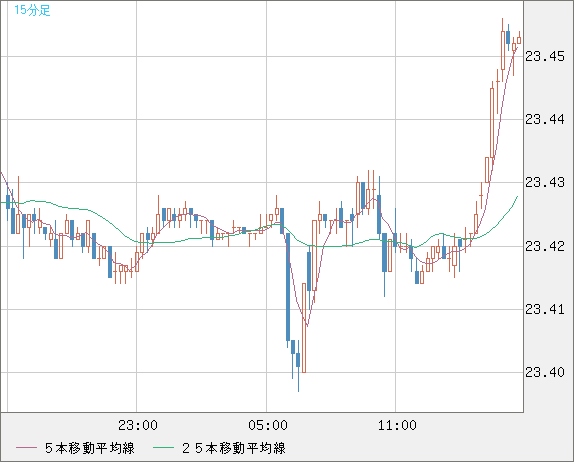Click the green 25-period legend line sample
Screen dimensions: 574x462
click(x=163, y=448)
